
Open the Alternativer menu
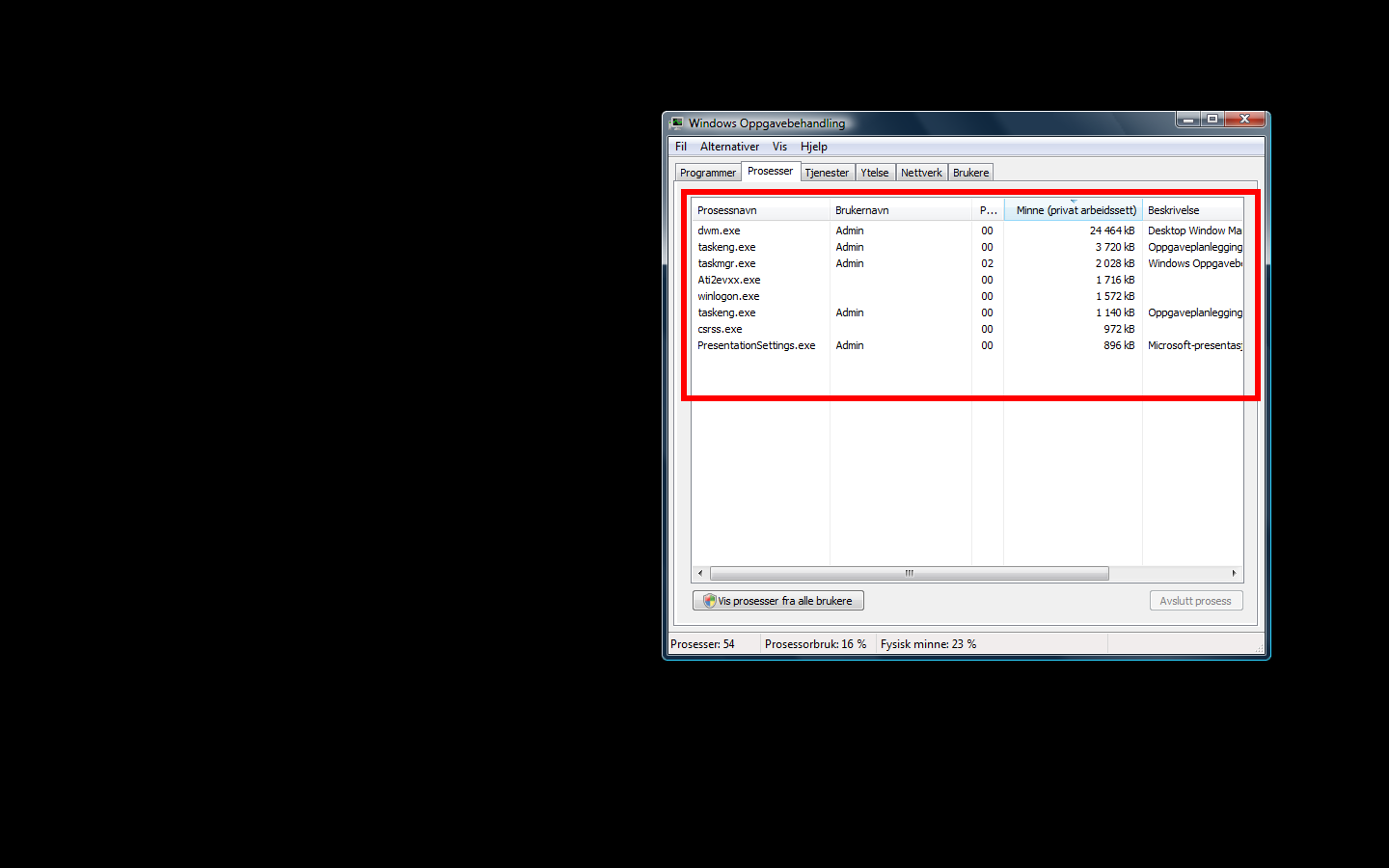(x=729, y=147)
